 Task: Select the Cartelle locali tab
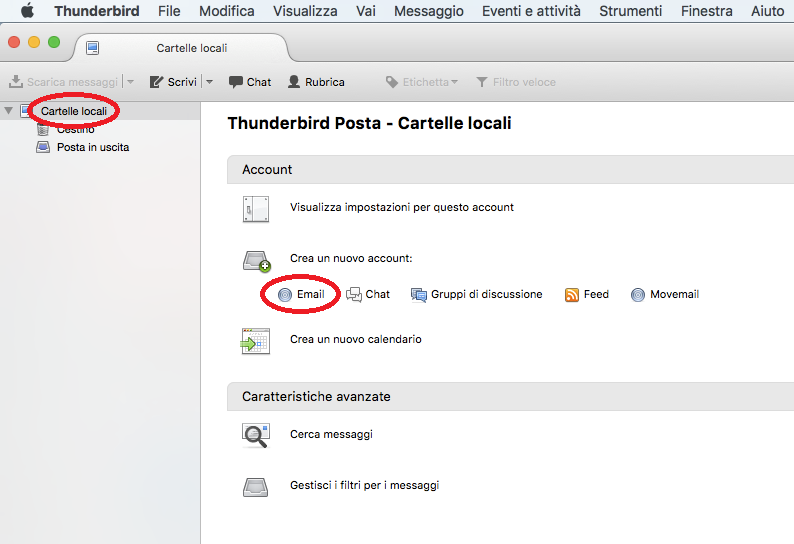click(x=182, y=48)
